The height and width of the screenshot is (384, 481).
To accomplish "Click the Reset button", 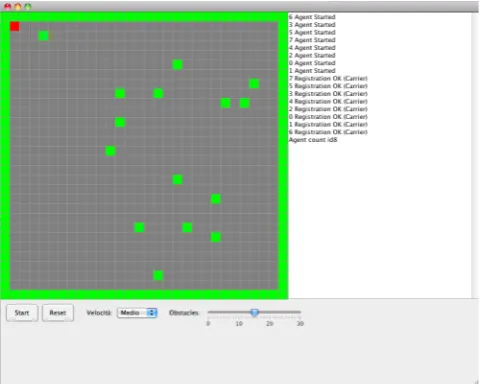I will point(58,313).
